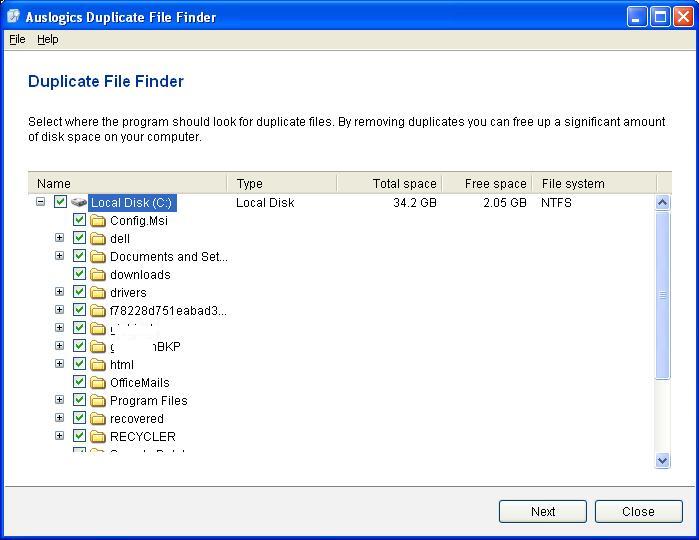Click the Config.Msi folder icon
This screenshot has width=699, height=540.
point(98,221)
